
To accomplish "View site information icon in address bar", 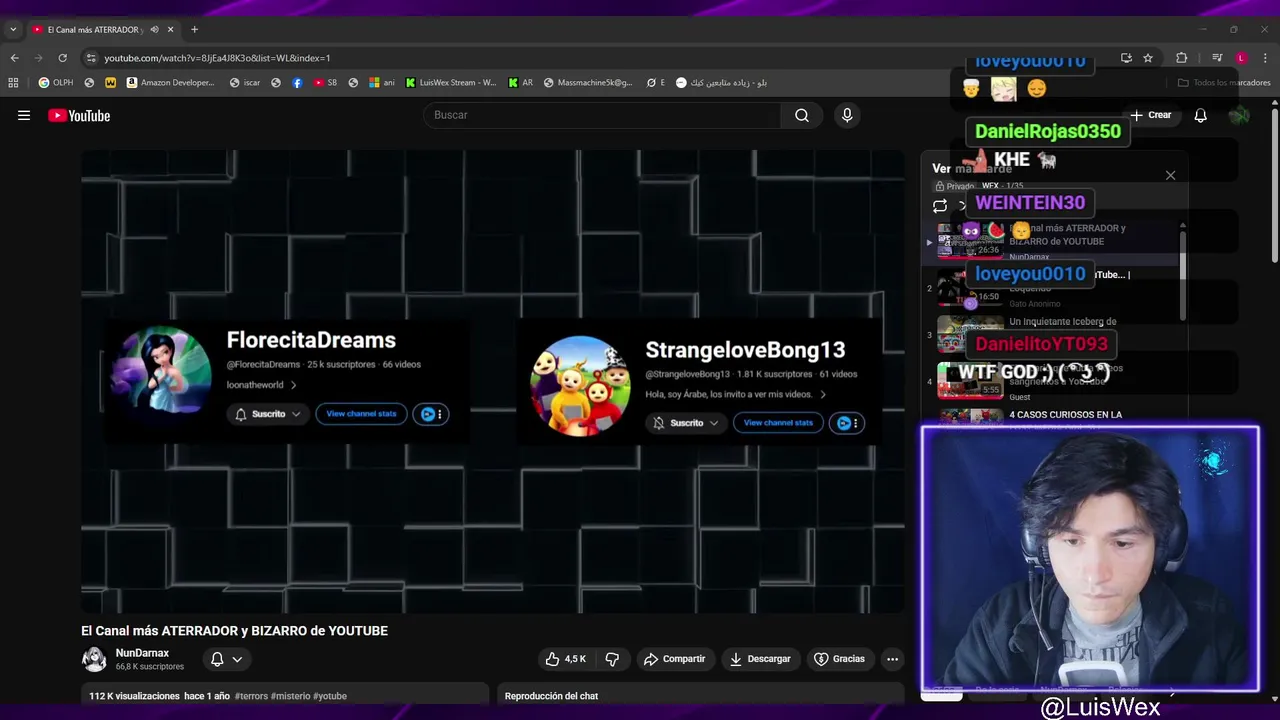I will [91, 58].
